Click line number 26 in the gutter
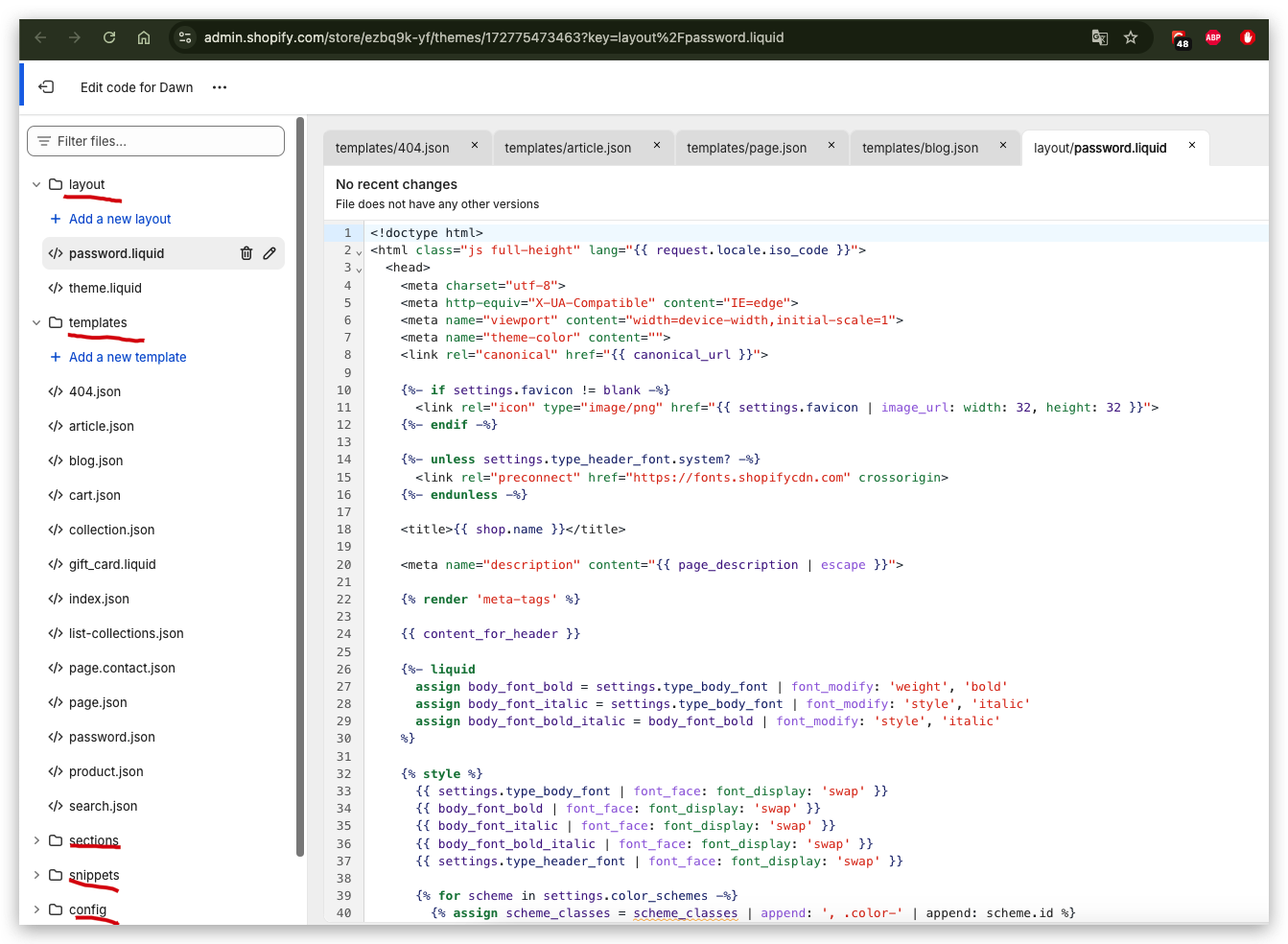Screen dimensions: 1288x944 tap(343, 670)
